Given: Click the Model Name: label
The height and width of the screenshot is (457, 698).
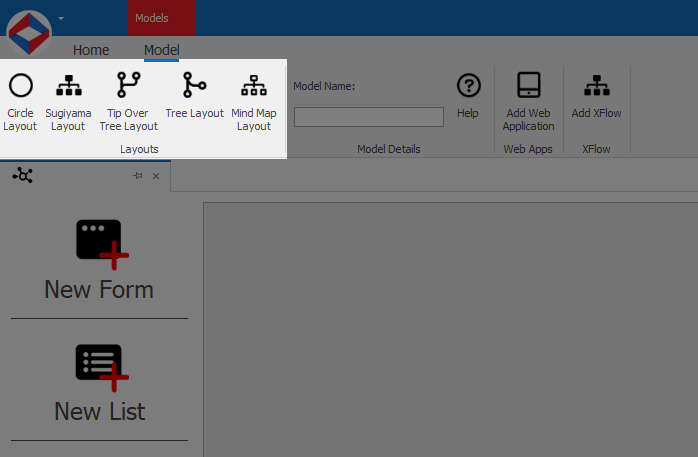Looking at the screenshot, I should pyautogui.click(x=324, y=86).
